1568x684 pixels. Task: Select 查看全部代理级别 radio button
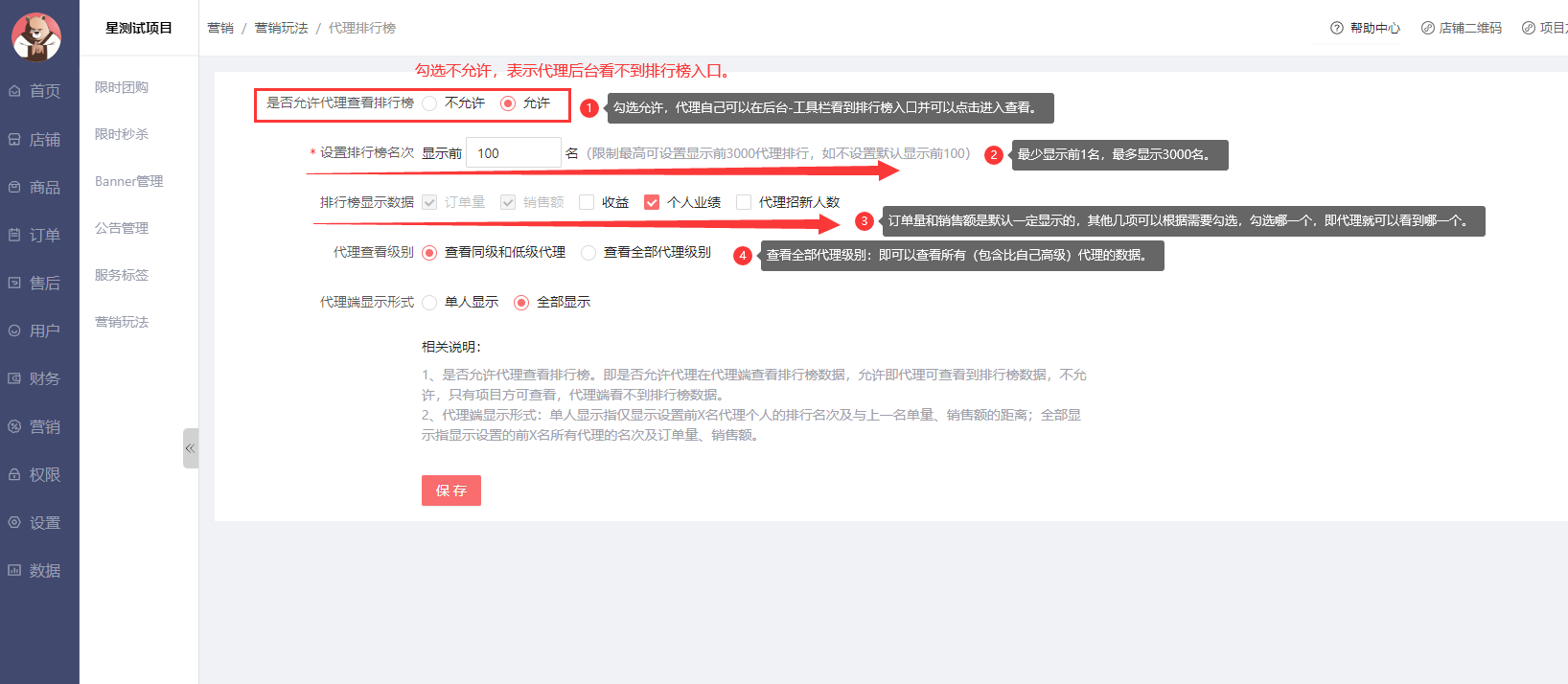click(x=588, y=253)
